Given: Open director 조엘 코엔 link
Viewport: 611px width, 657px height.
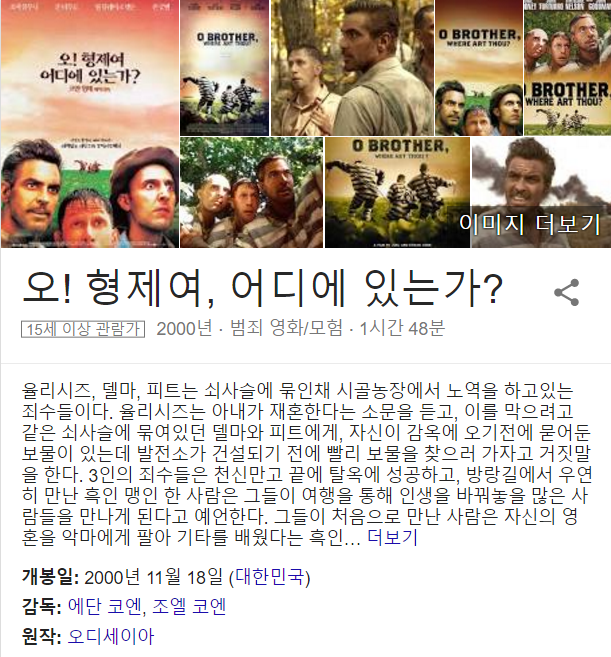Looking at the screenshot, I should 189,606.
